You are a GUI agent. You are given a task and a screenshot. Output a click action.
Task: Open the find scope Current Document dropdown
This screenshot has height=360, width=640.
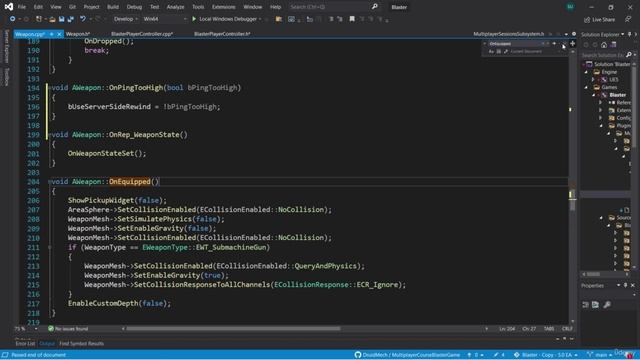click(x=535, y=51)
